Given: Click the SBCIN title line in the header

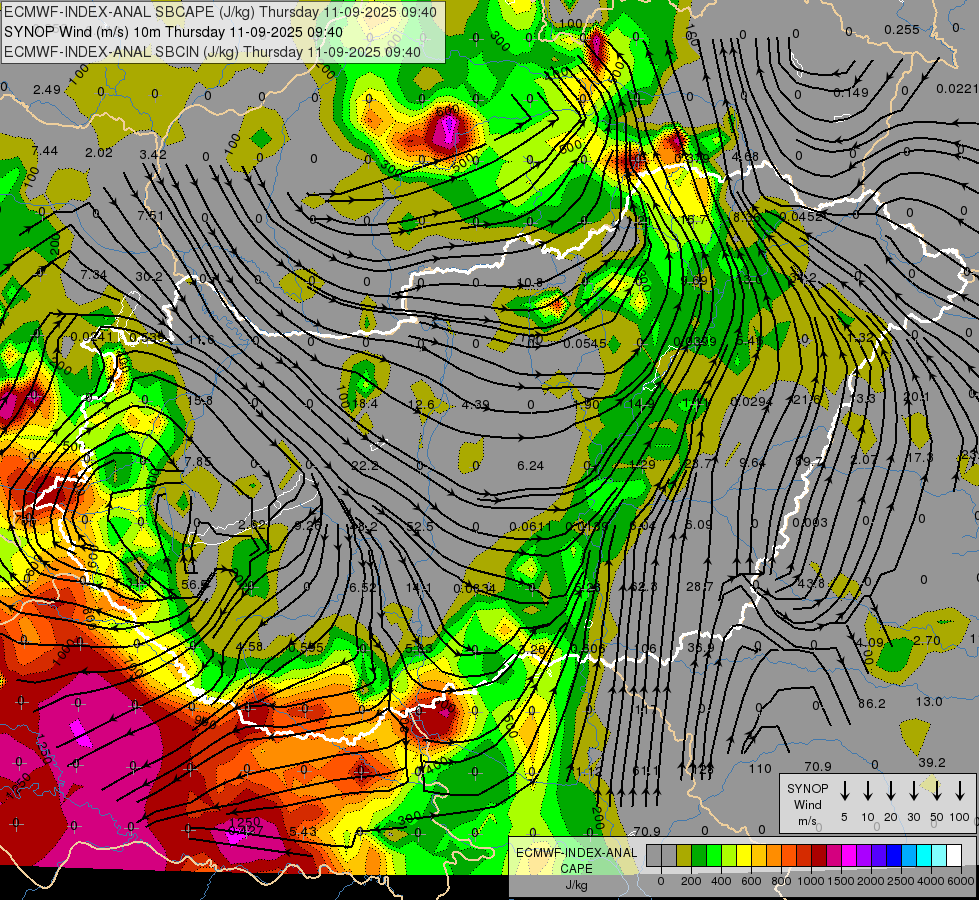Looking at the screenshot, I should click(212, 52).
